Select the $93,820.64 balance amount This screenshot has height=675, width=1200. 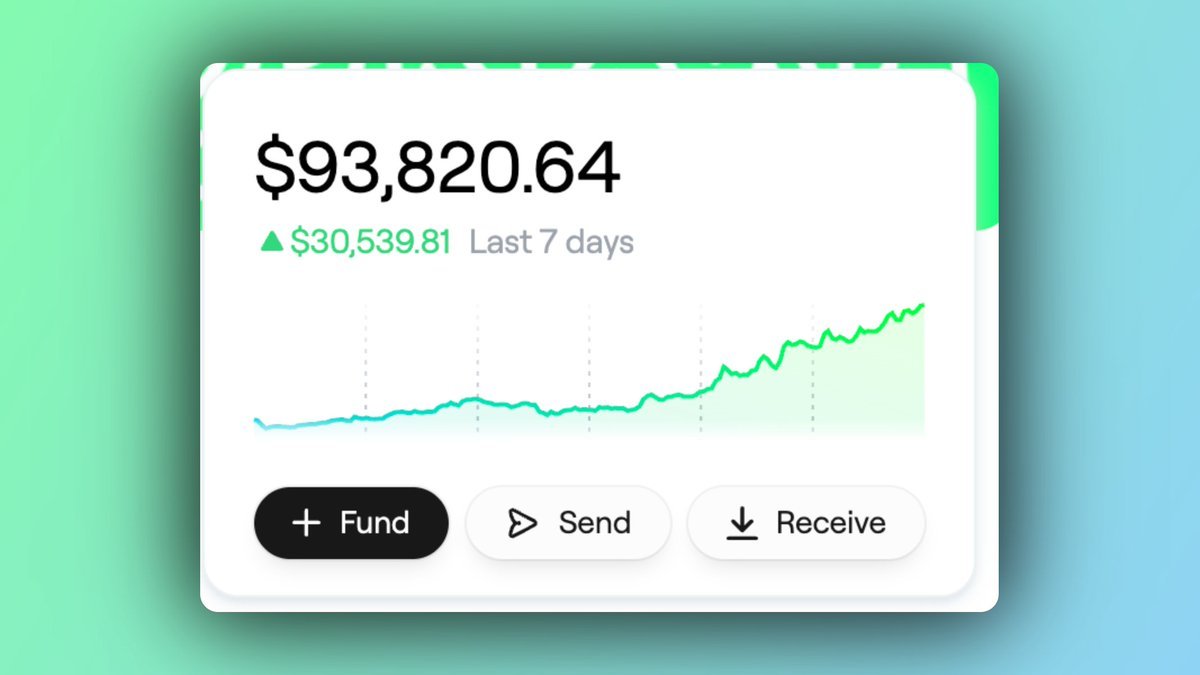[x=437, y=169]
